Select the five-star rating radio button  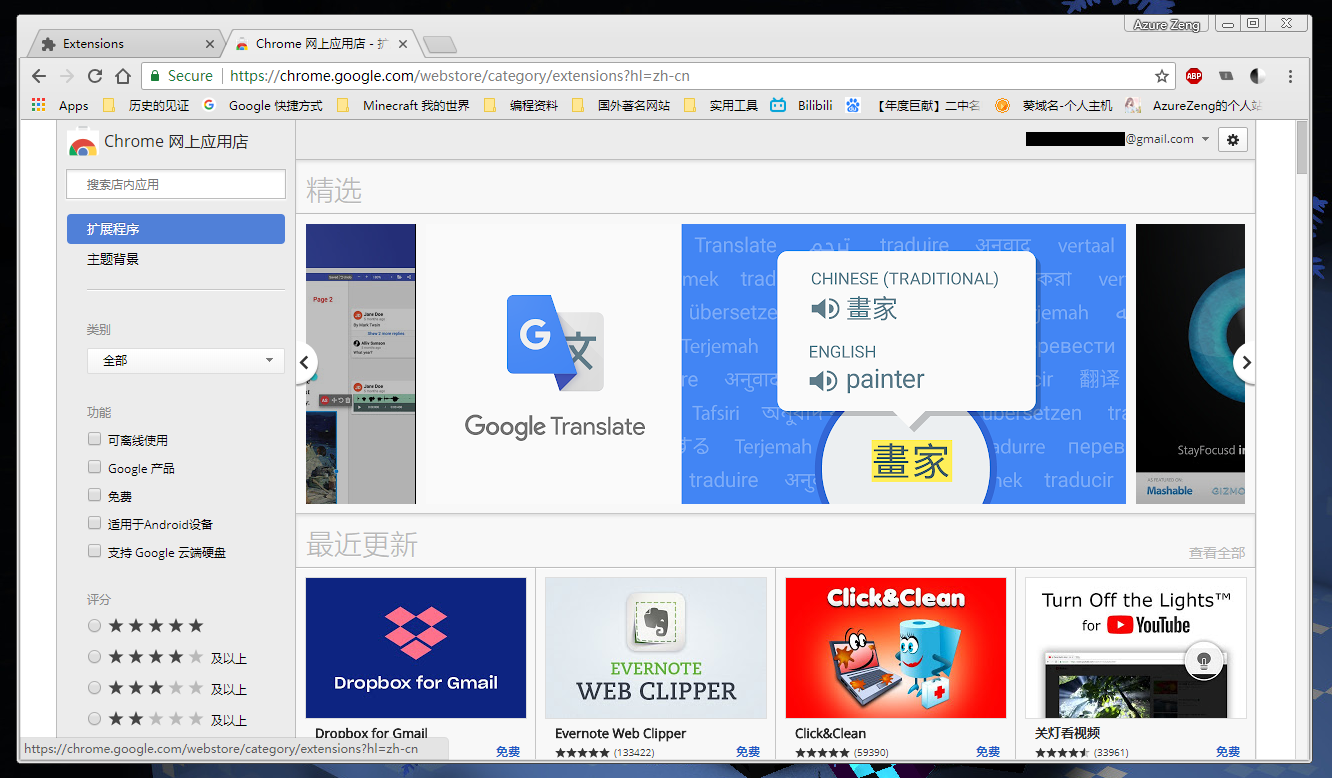coord(94,626)
